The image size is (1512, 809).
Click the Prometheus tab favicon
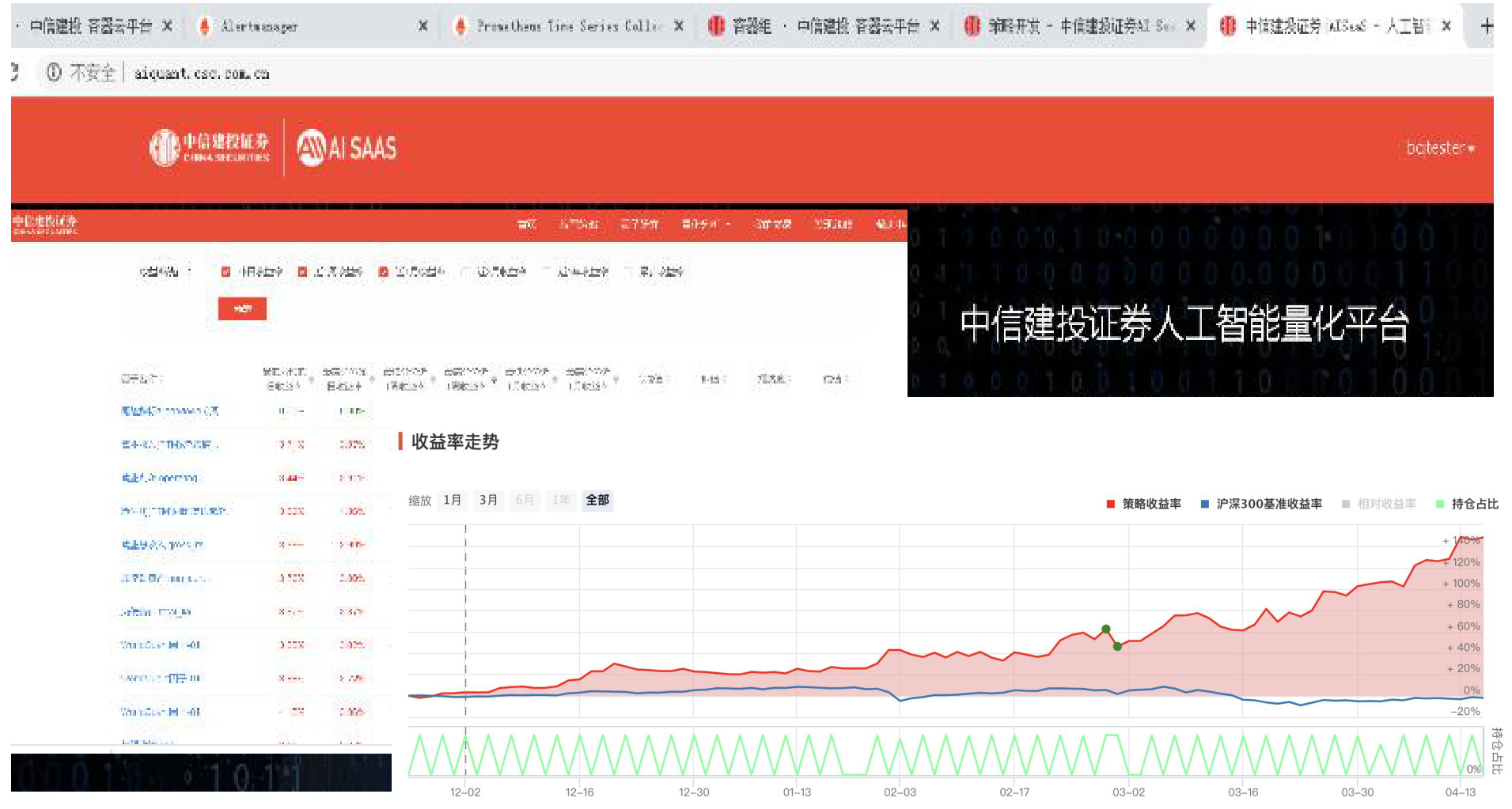click(460, 26)
